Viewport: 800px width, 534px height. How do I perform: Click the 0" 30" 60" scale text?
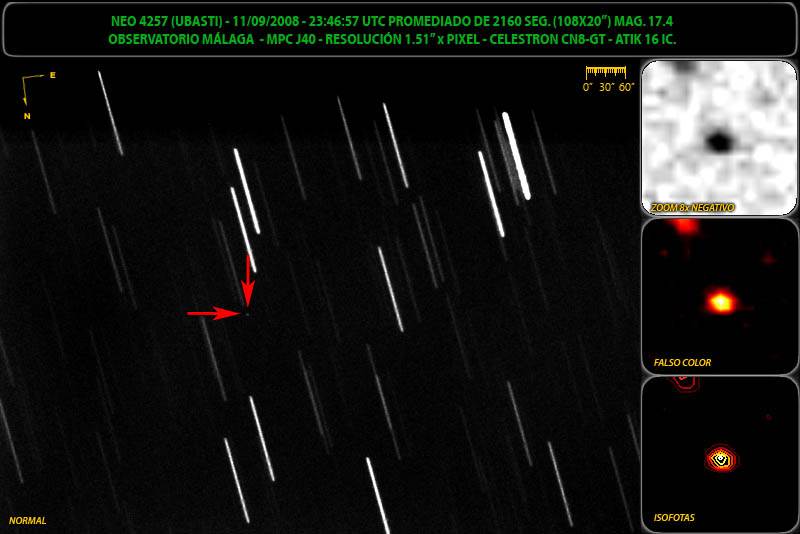[x=608, y=87]
